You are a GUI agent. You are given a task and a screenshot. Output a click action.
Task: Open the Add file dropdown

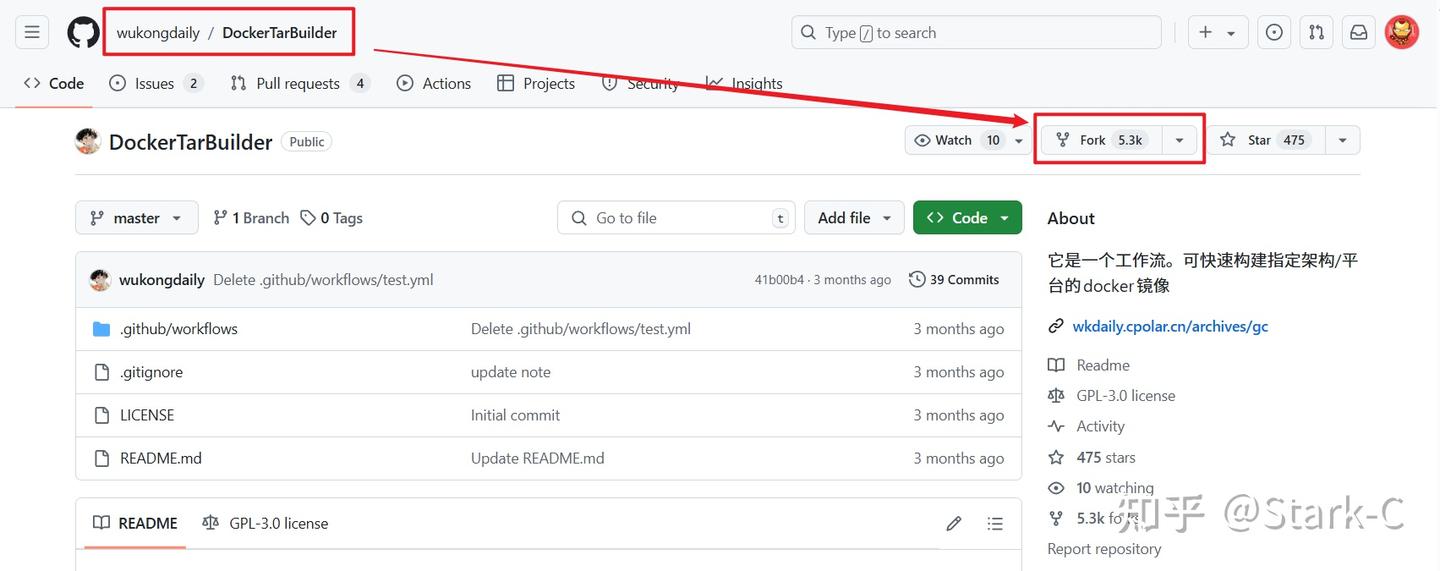(854, 218)
